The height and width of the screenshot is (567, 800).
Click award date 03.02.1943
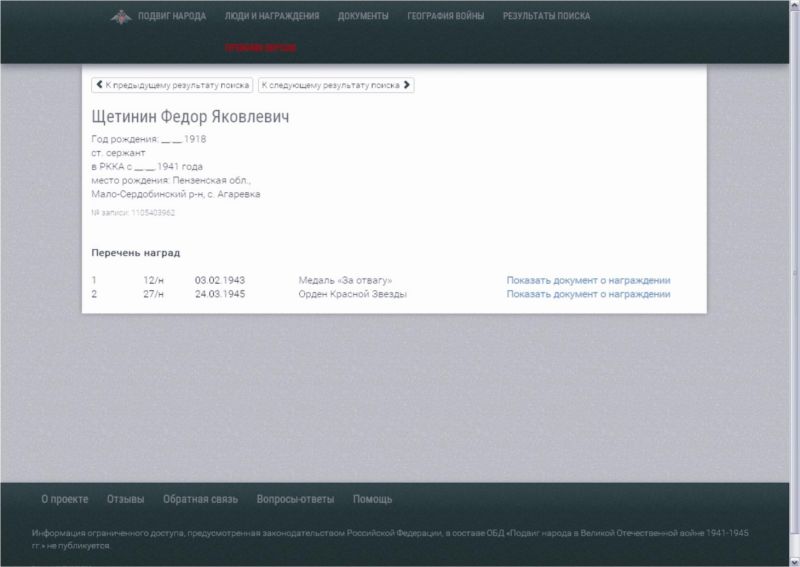tap(220, 280)
